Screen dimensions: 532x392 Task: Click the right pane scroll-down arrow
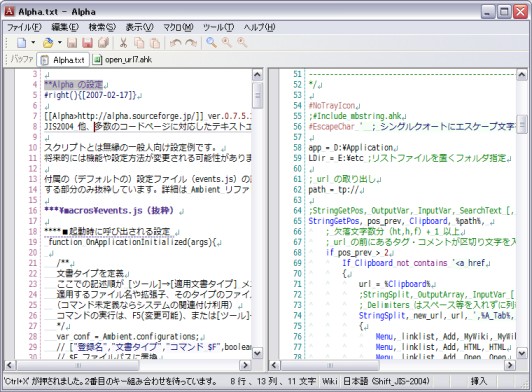pos(521,353)
